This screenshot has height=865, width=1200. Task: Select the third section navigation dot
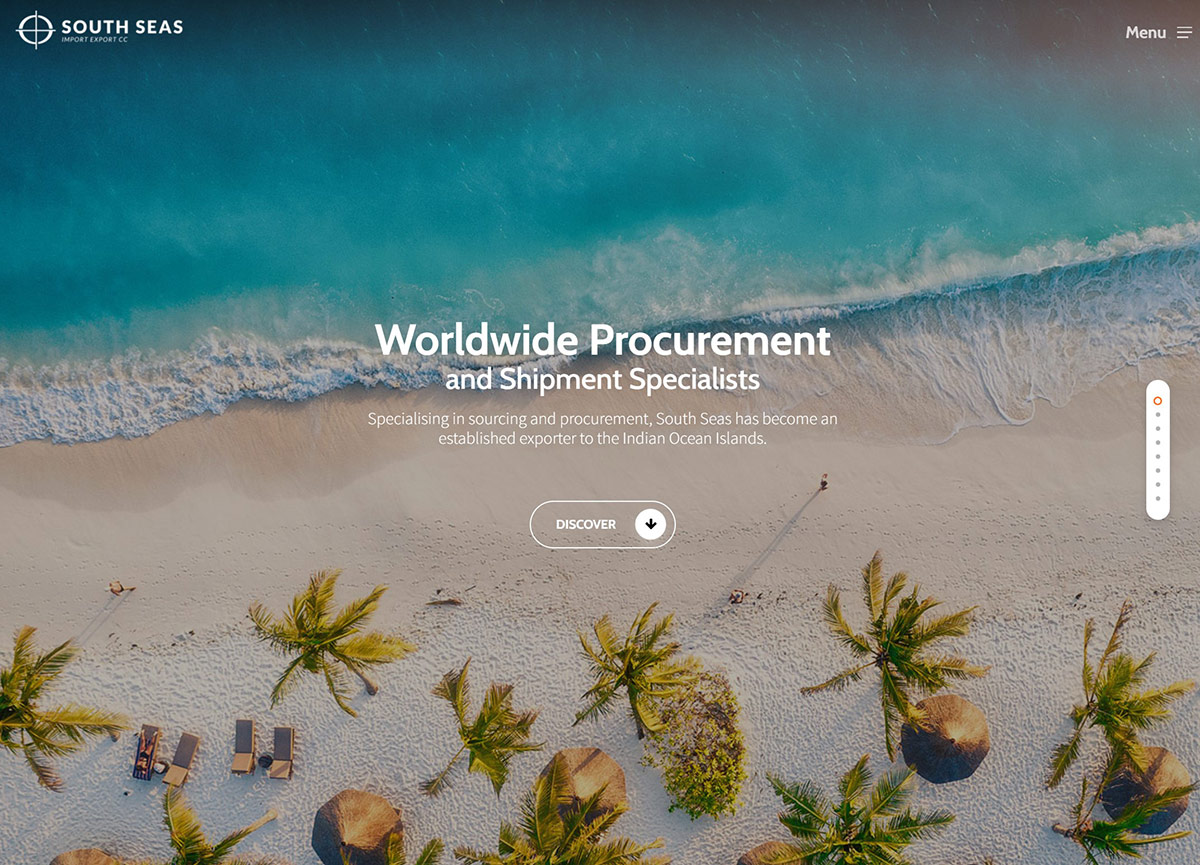1157,429
